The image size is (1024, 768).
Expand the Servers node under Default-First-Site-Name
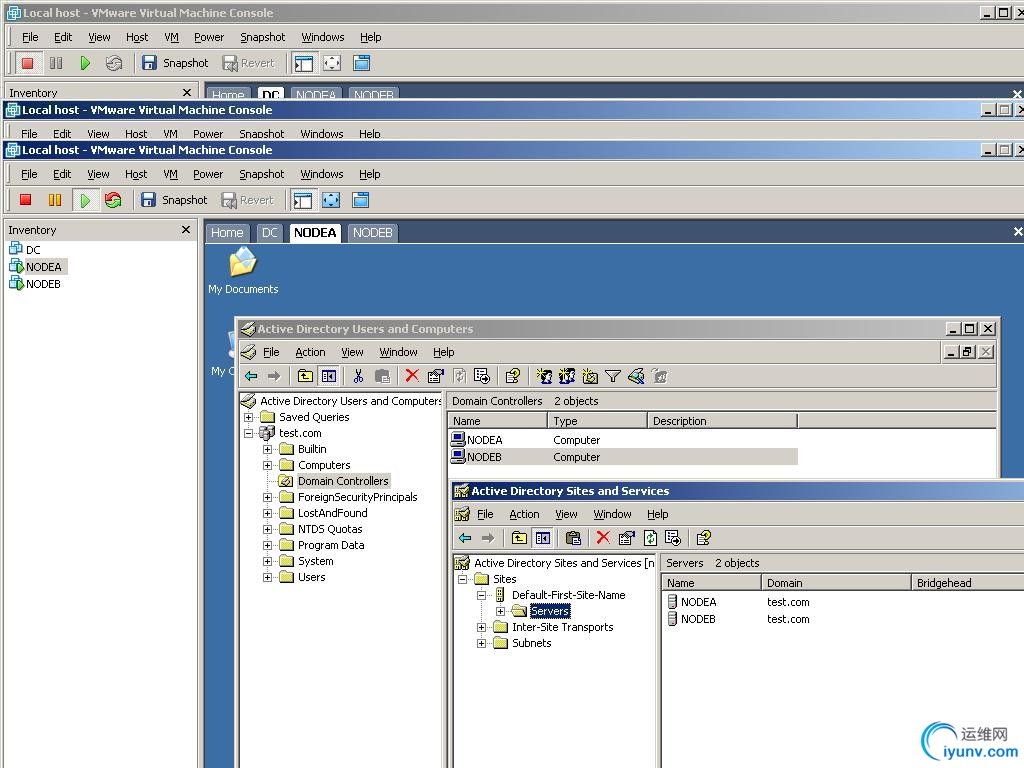tap(500, 611)
